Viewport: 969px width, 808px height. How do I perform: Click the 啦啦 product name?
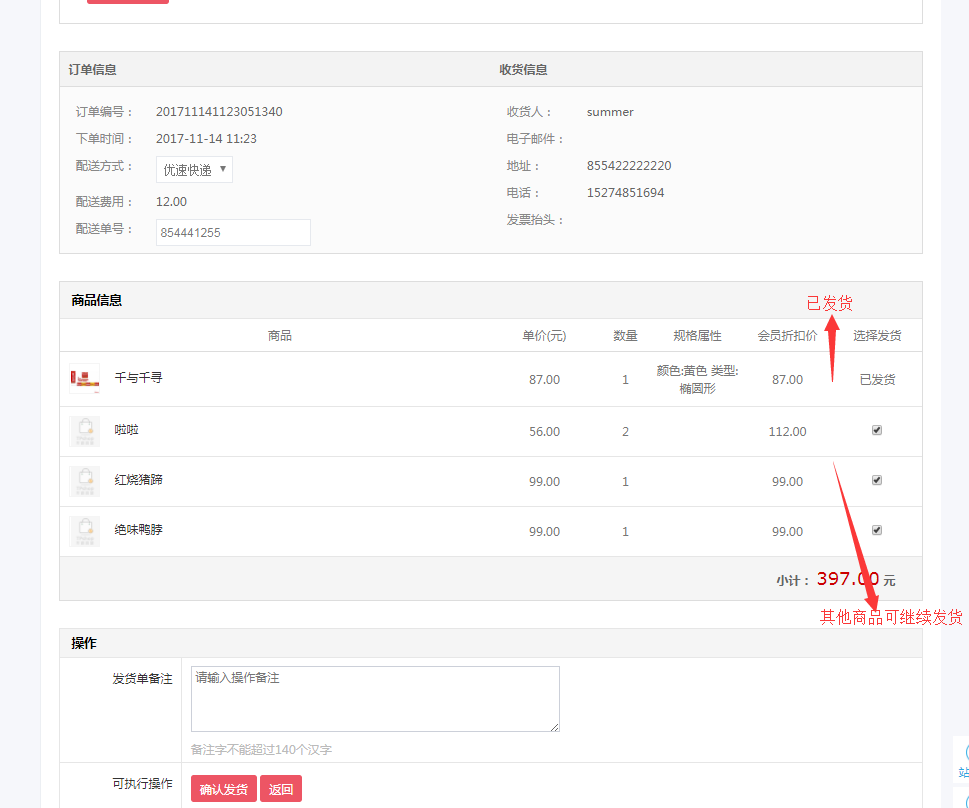(x=127, y=430)
